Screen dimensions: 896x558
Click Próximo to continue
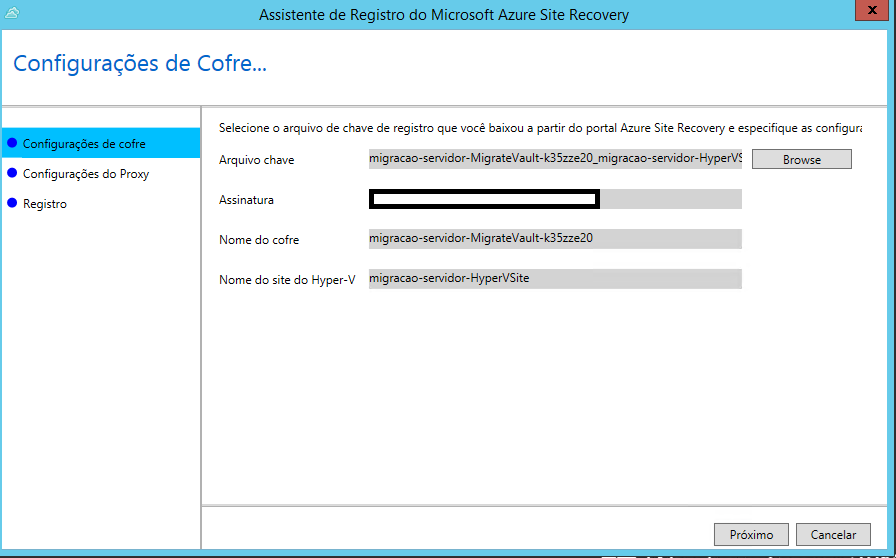click(751, 535)
